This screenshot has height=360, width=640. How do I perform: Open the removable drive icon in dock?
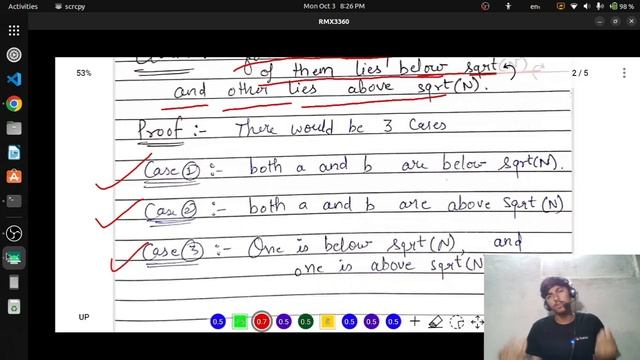click(14, 282)
